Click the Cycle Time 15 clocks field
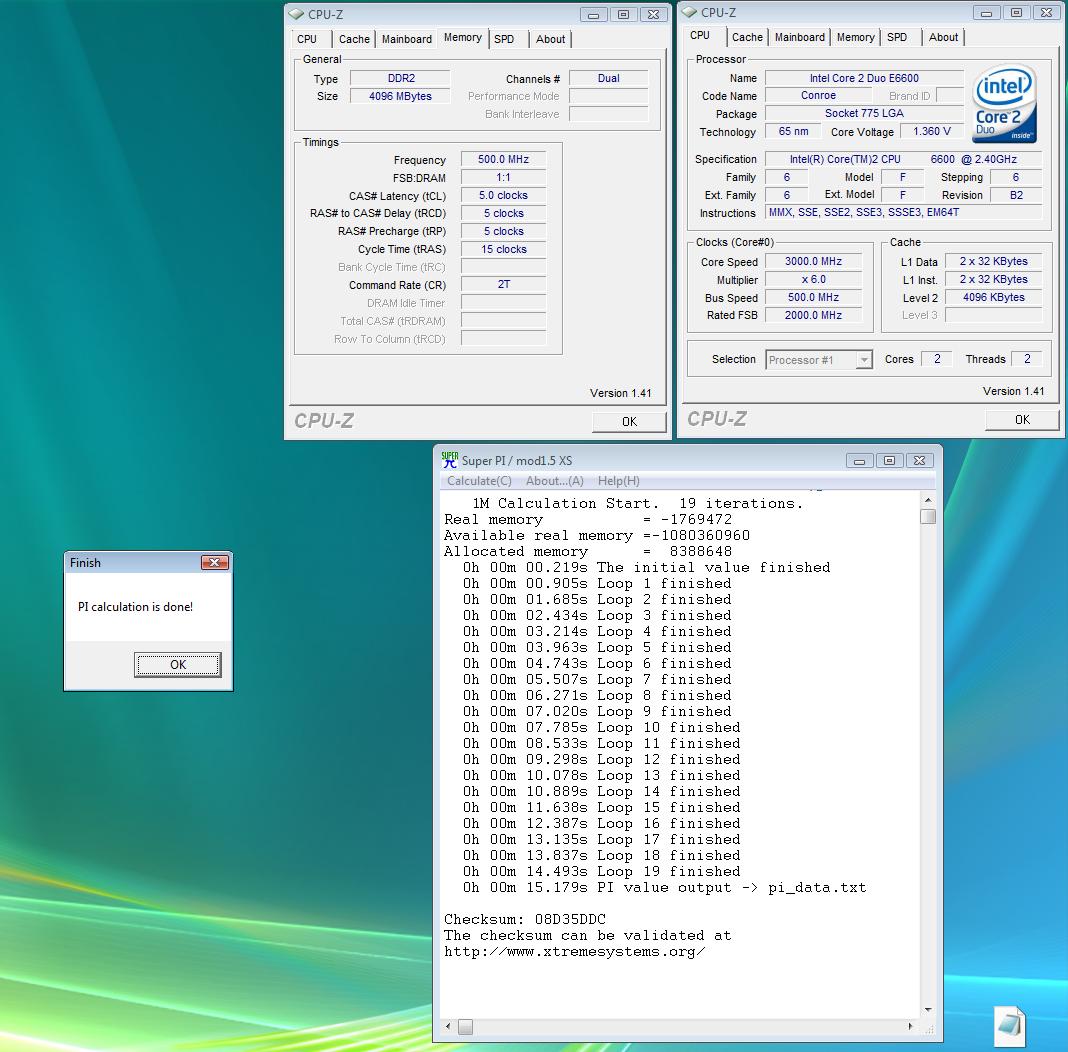 [x=503, y=249]
